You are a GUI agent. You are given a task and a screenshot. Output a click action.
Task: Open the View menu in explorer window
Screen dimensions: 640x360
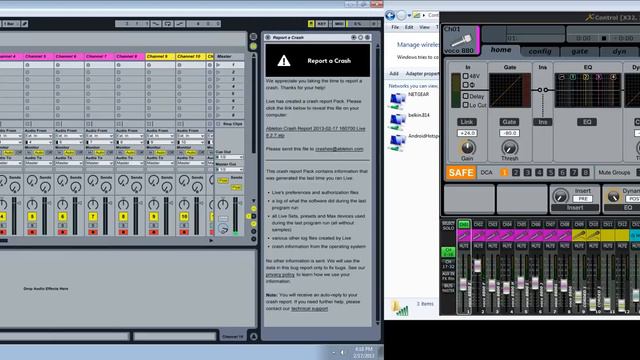coord(424,27)
